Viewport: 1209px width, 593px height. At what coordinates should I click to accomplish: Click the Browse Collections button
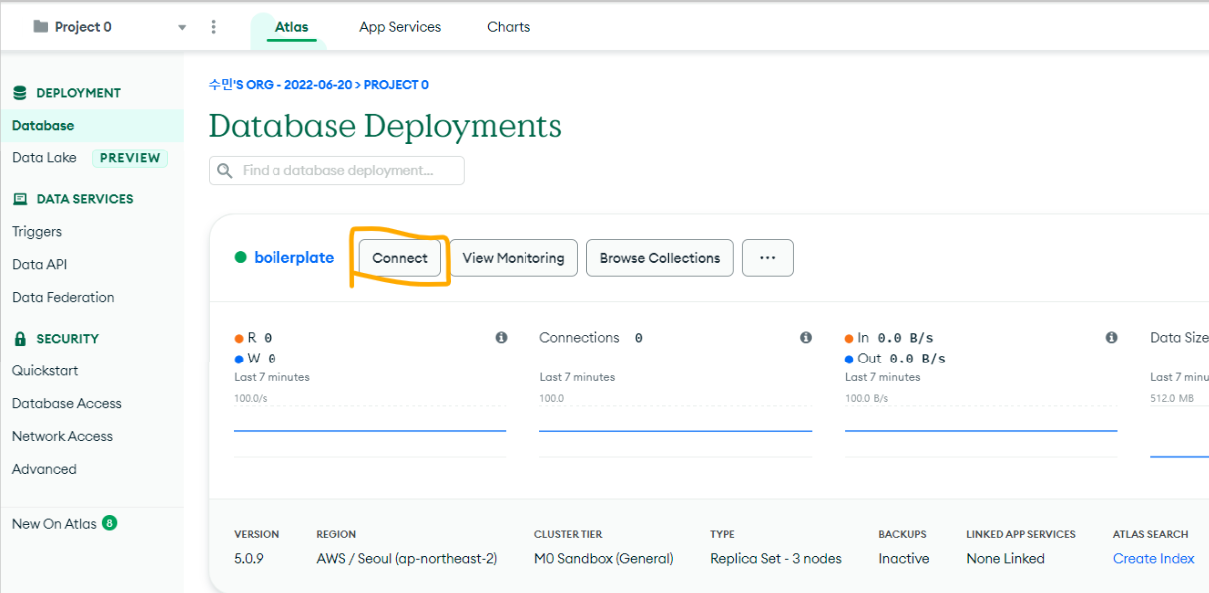coord(660,258)
